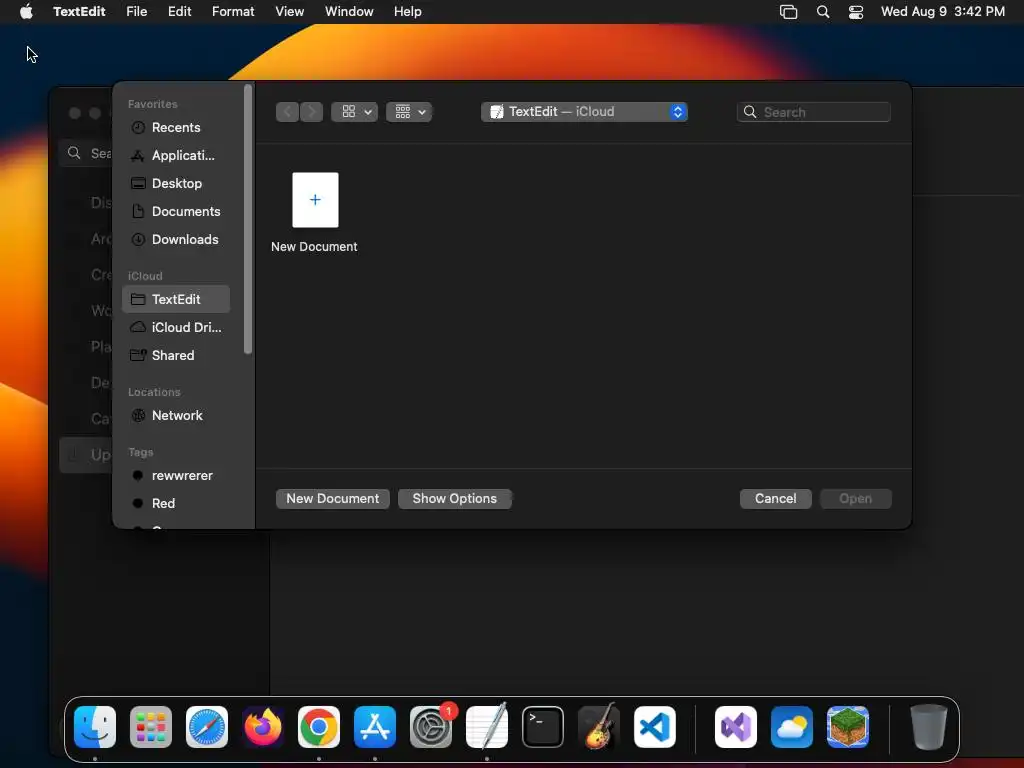Open the Apple menu
This screenshot has height=768, width=1024.
[x=26, y=11]
